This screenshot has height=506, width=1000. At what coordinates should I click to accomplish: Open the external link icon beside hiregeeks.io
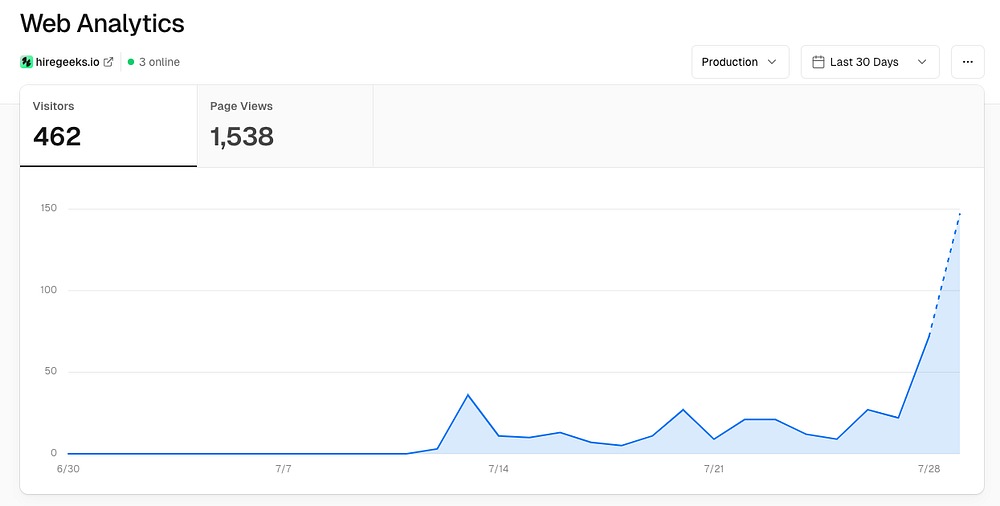click(x=108, y=62)
